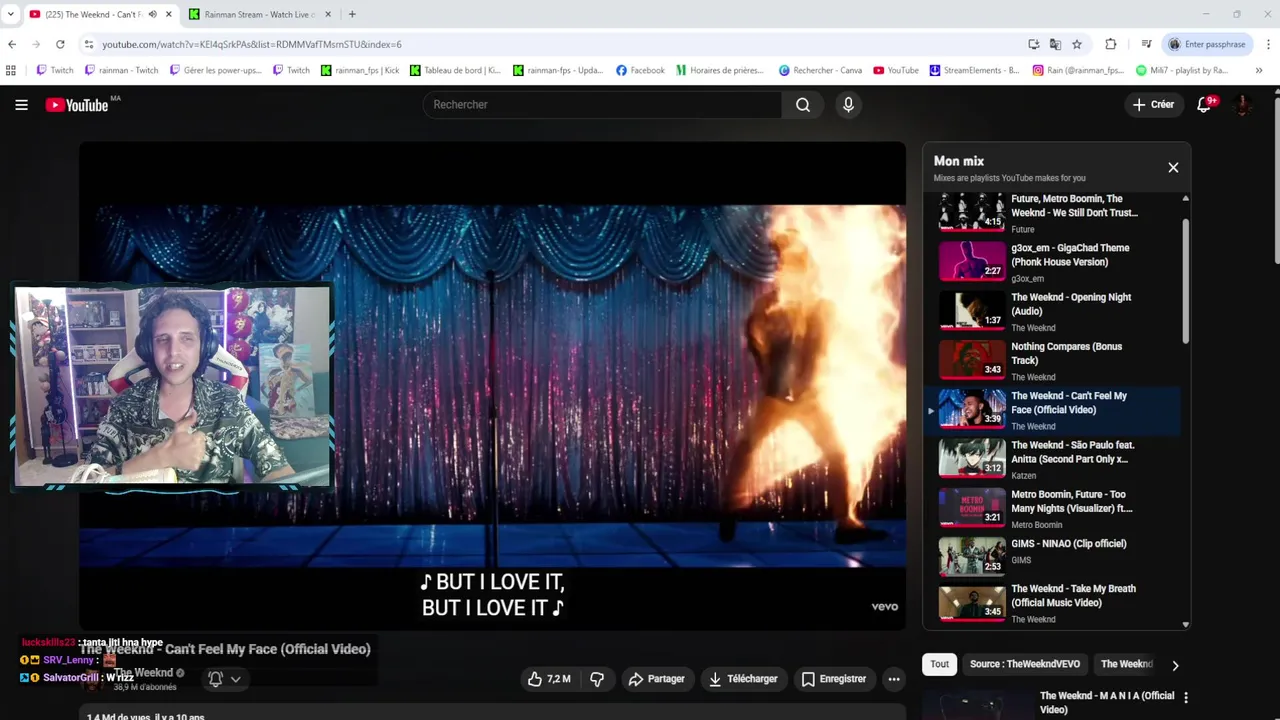Play GigaChad Theme Phonk House Version
This screenshot has width=1280, height=720.
[1054, 262]
